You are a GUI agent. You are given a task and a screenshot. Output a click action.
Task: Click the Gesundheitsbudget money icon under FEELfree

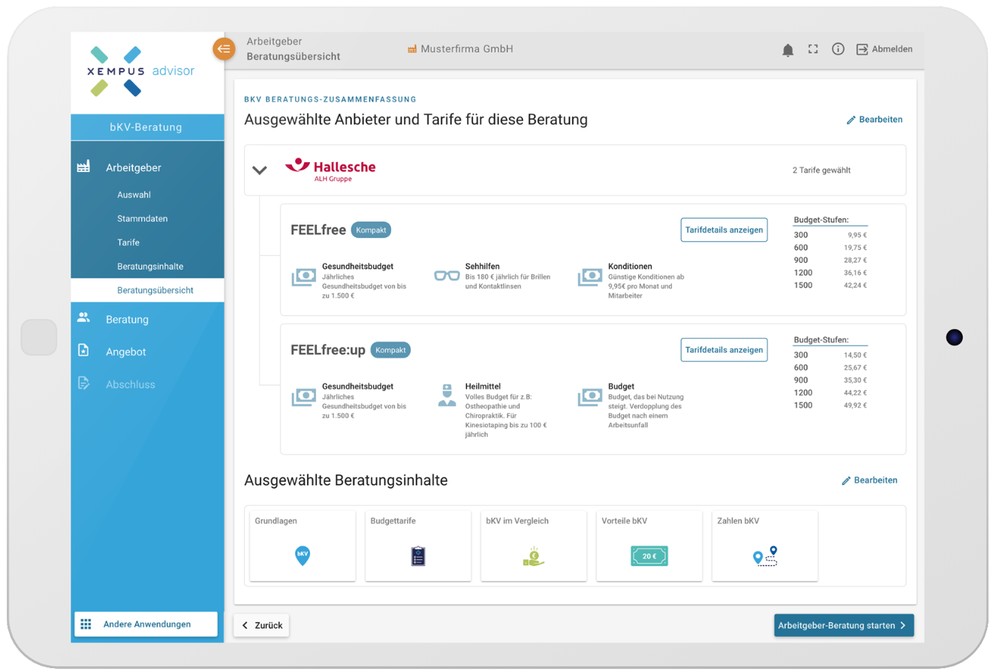pos(302,276)
